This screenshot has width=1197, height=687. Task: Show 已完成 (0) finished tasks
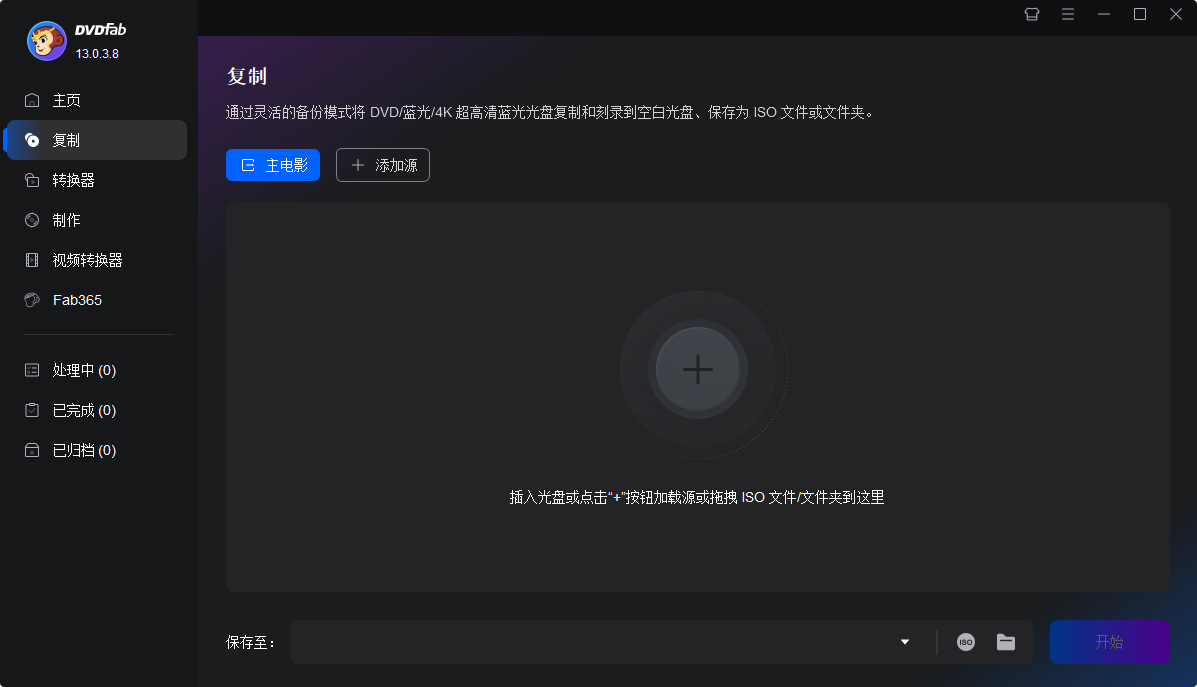pos(97,410)
